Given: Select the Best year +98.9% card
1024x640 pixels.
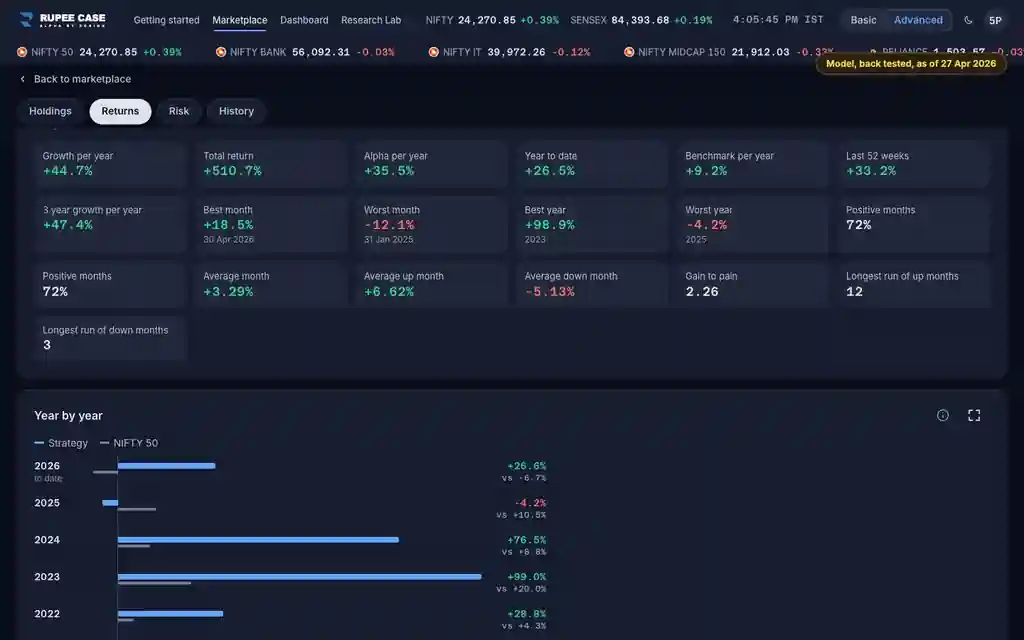Looking at the screenshot, I should 592,224.
